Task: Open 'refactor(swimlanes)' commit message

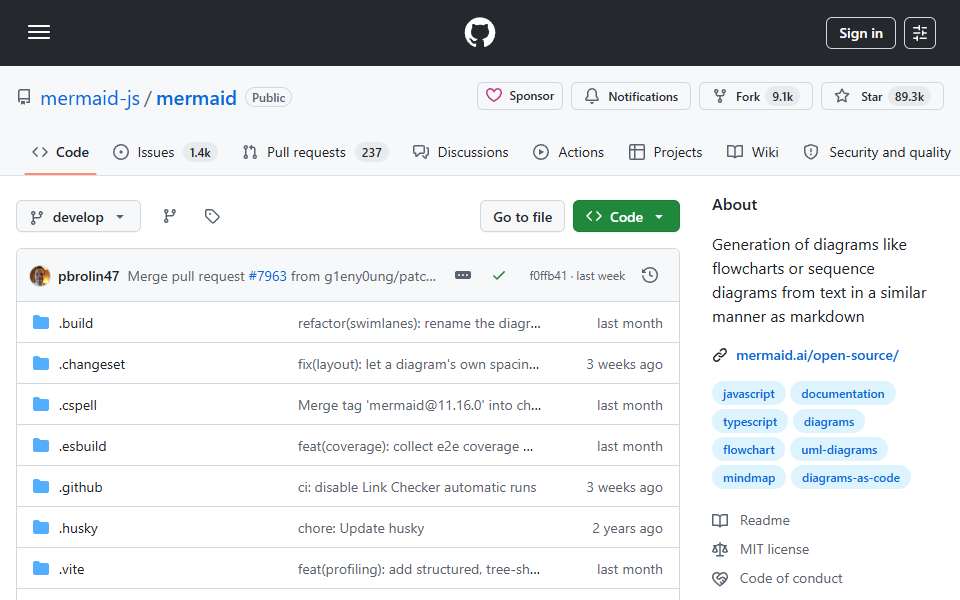Action: click(419, 323)
